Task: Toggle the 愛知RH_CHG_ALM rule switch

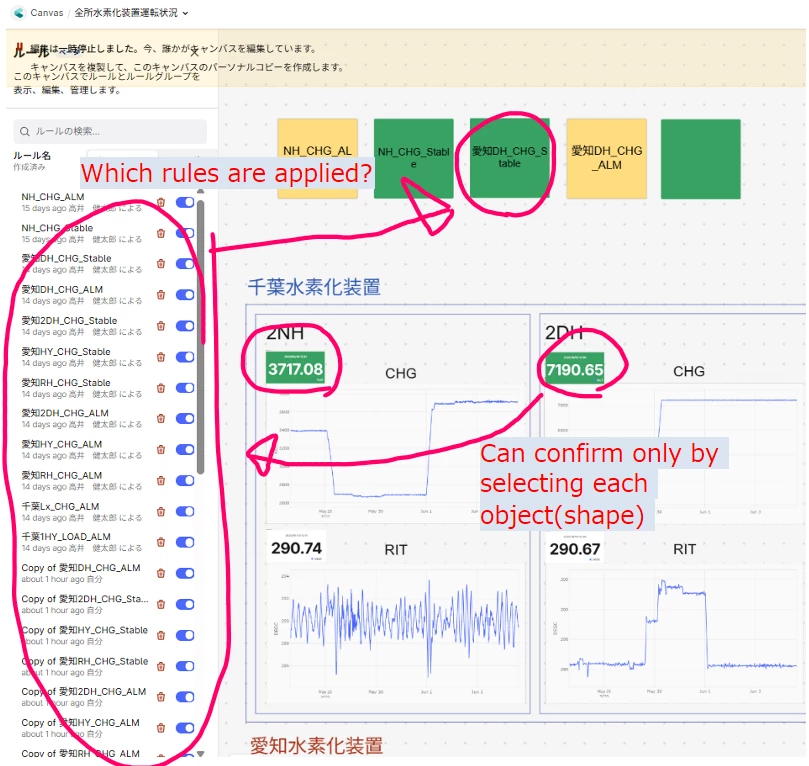Action: point(185,480)
